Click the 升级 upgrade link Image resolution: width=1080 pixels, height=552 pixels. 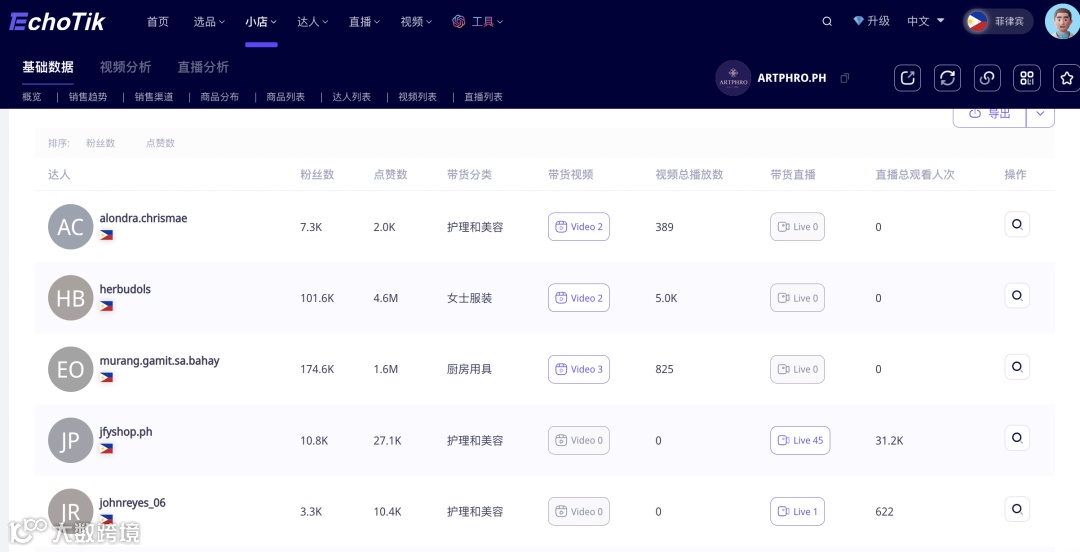(x=878, y=21)
